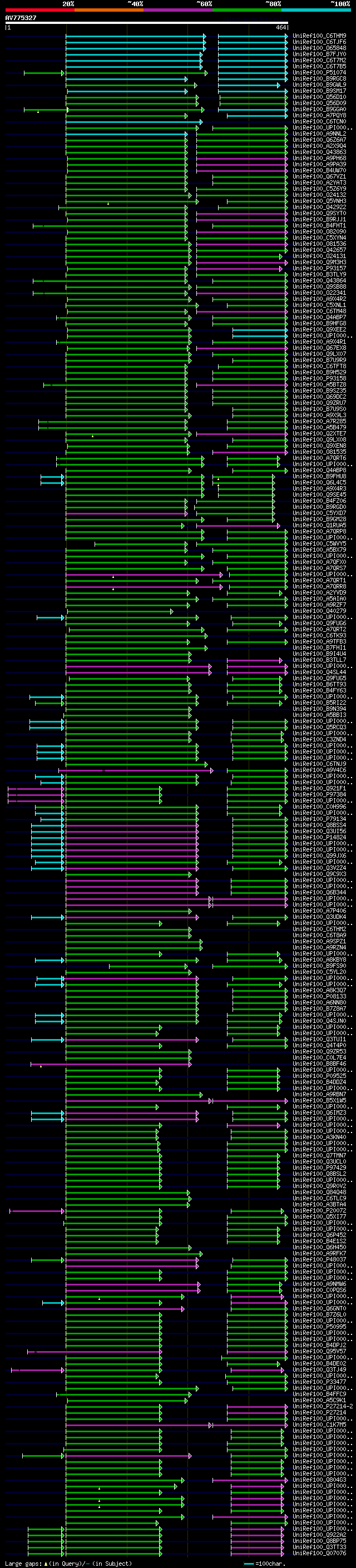Select hit label UniRef100_P97384
The image size is (356, 1568).
tap(319, 794)
